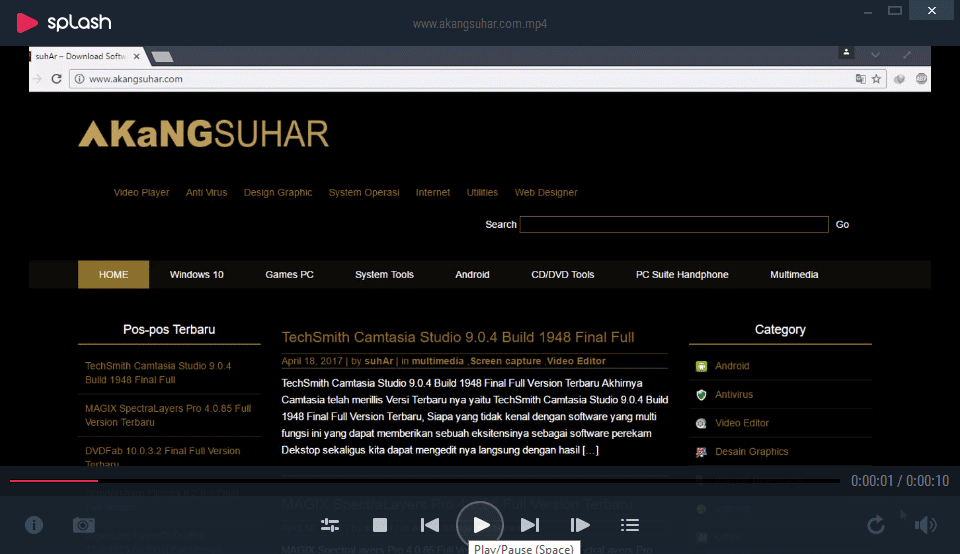Select the Multimedia menu item

[794, 274]
